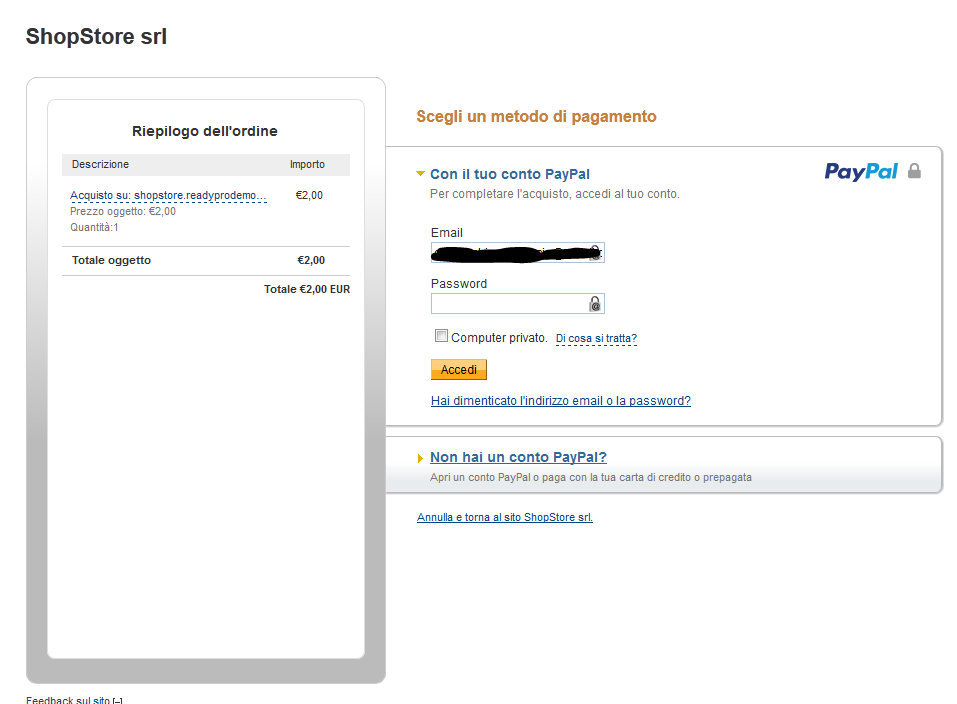Tick the 'Computer privato' checkbox
Viewport: 957px width, 704px height.
(441, 336)
